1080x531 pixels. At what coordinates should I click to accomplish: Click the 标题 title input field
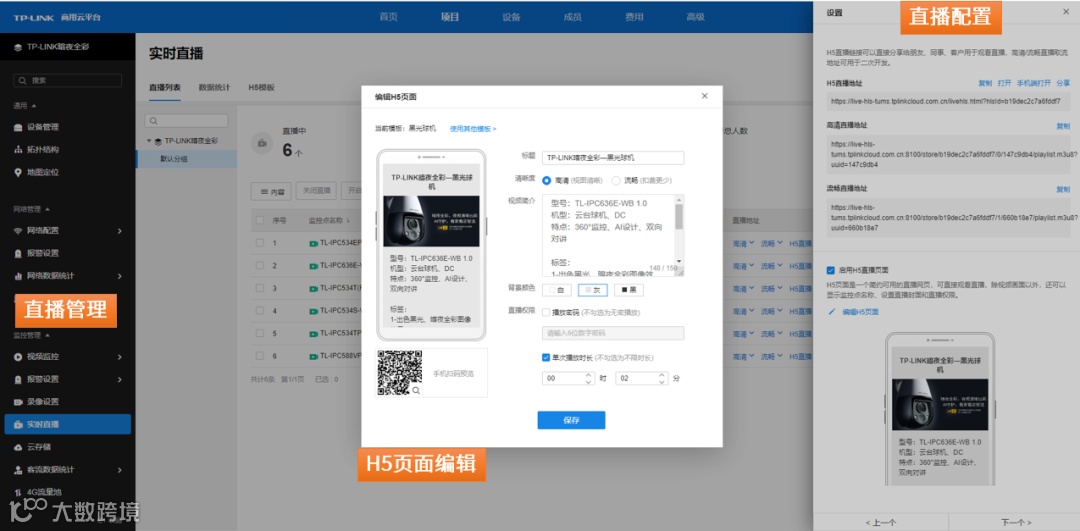coord(613,158)
